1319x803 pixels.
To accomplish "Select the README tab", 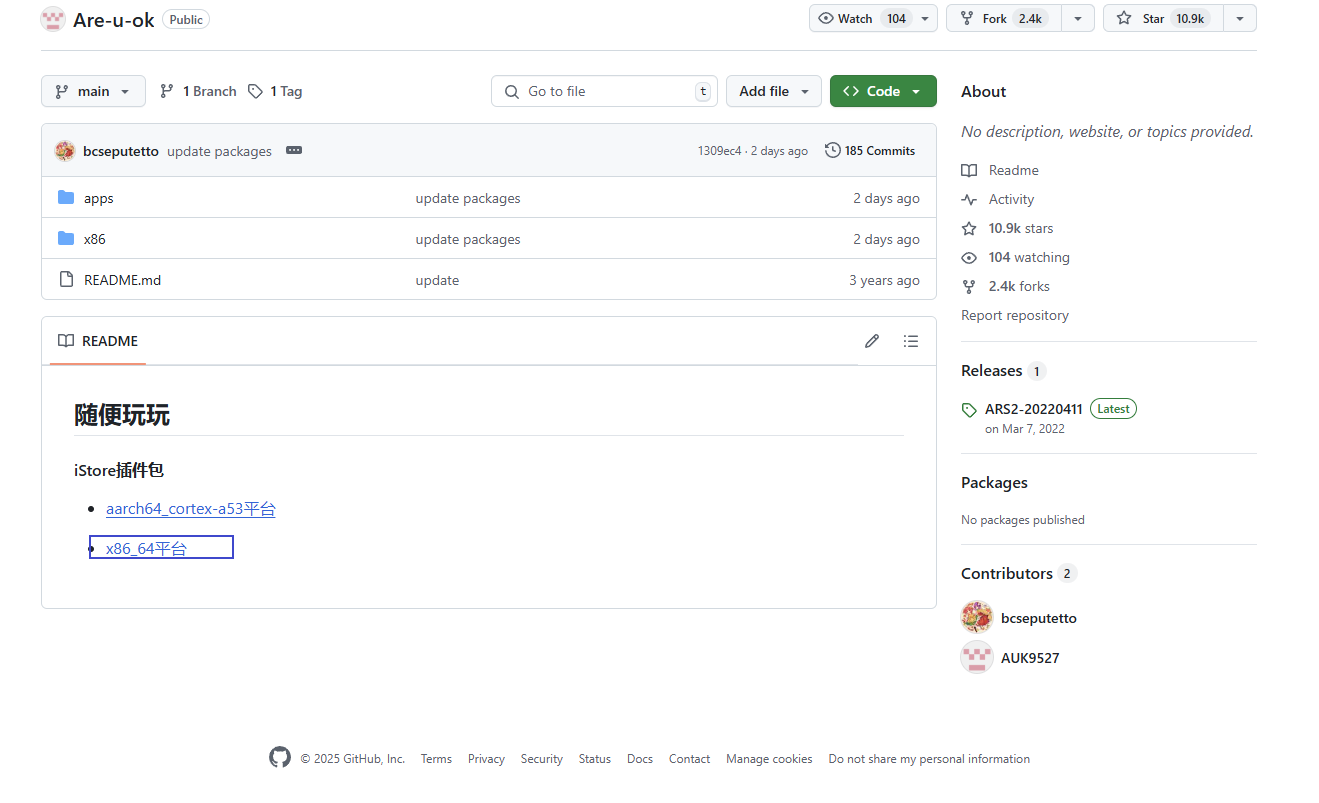I will [98, 341].
